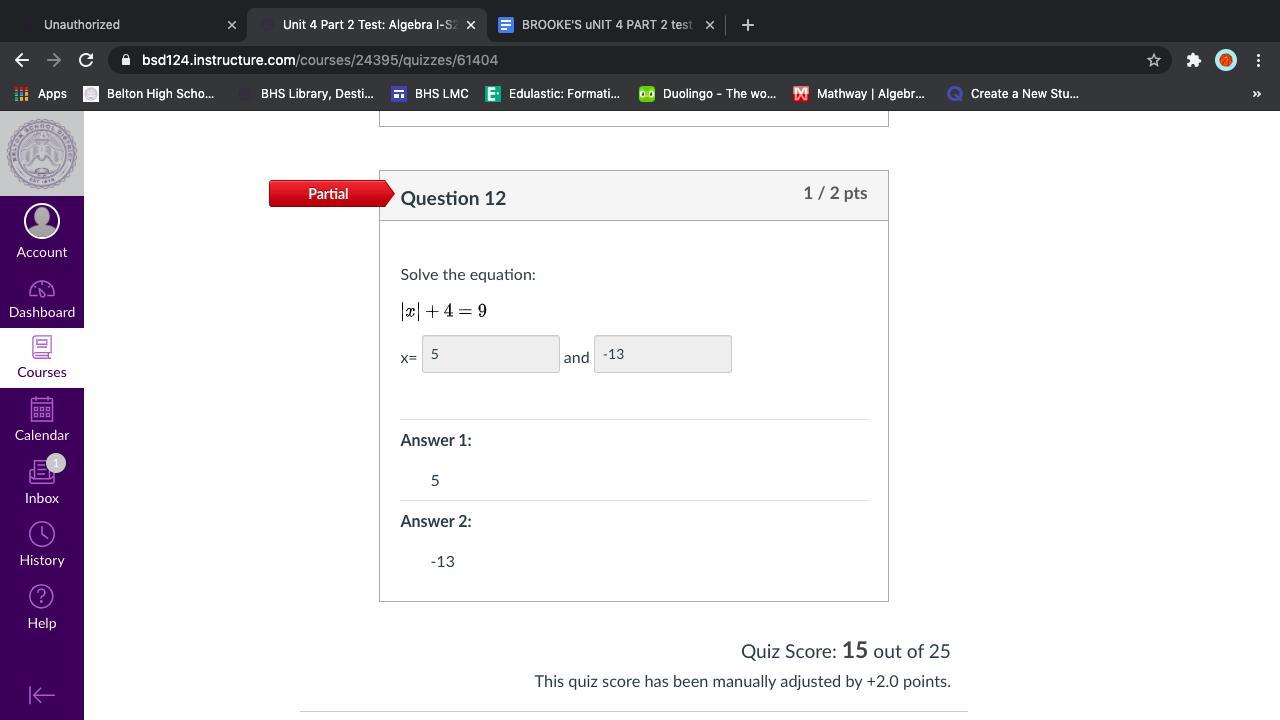Open the Belton High School bookmark

[149, 94]
